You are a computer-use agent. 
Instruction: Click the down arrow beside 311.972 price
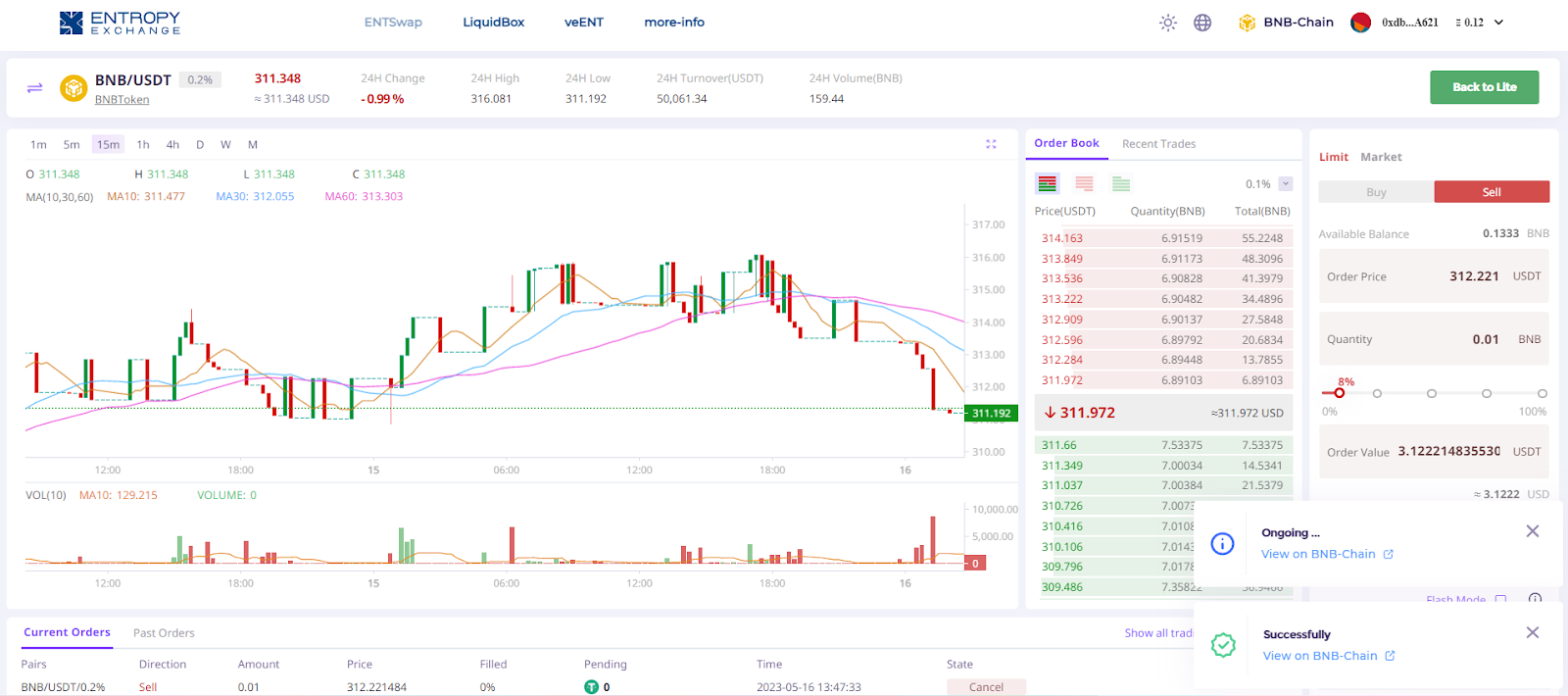pos(1050,413)
